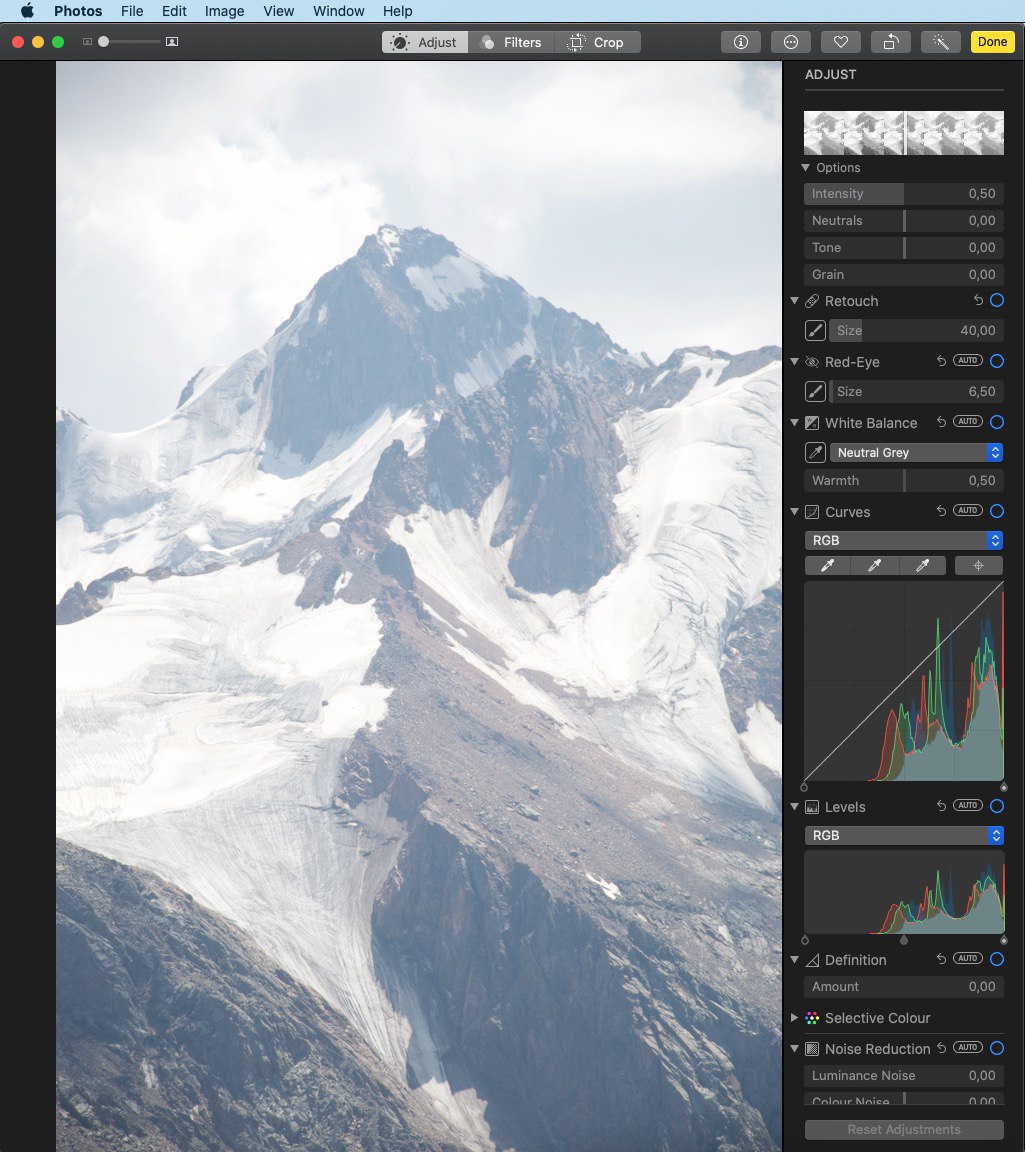The height and width of the screenshot is (1152, 1025).
Task: Click the black and white preview strip
Action: coord(904,133)
